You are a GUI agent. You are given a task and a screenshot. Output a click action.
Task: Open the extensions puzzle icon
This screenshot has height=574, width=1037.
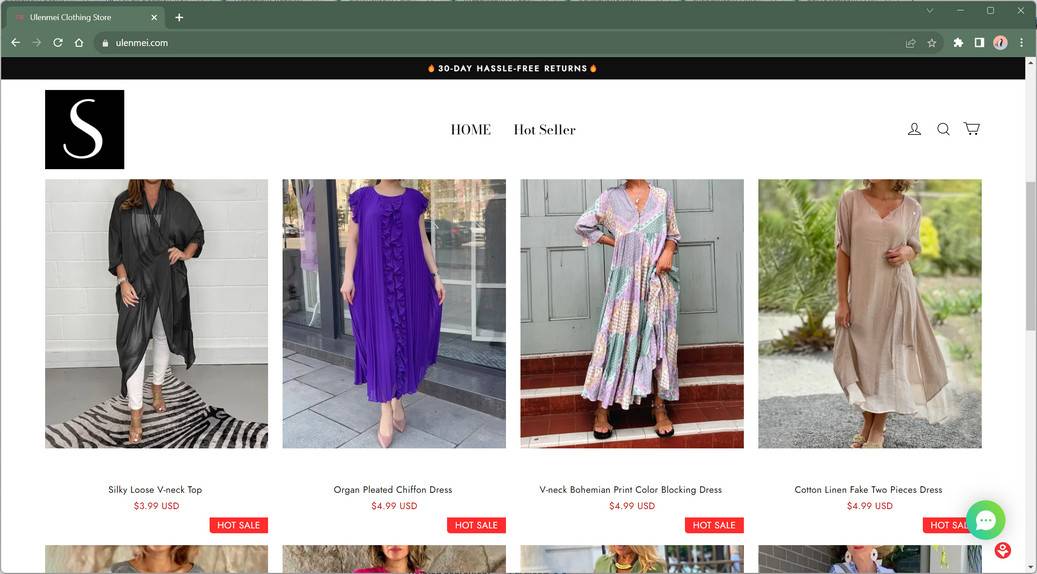(x=958, y=42)
